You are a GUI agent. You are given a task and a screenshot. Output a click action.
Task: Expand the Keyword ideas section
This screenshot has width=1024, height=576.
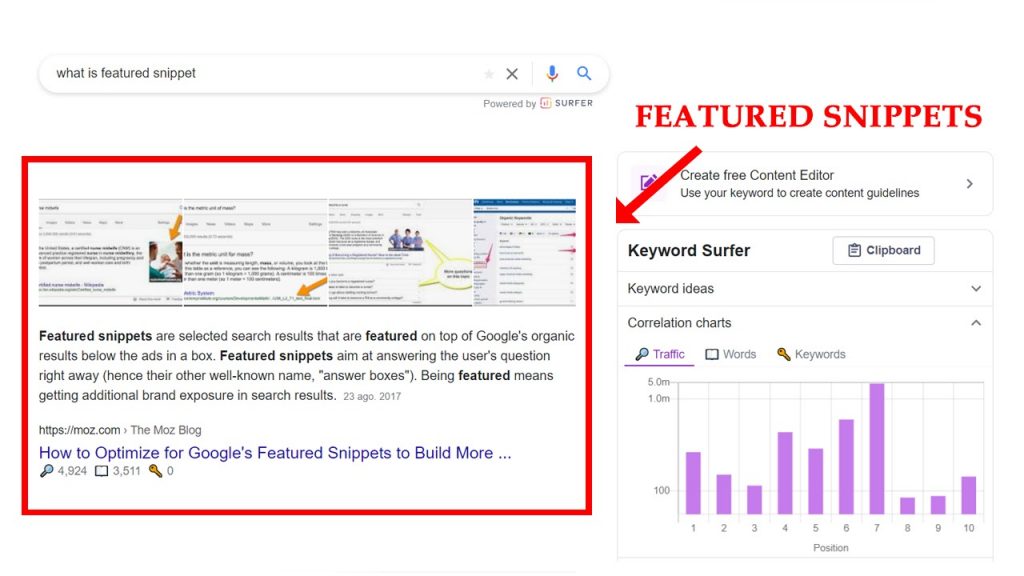point(805,289)
